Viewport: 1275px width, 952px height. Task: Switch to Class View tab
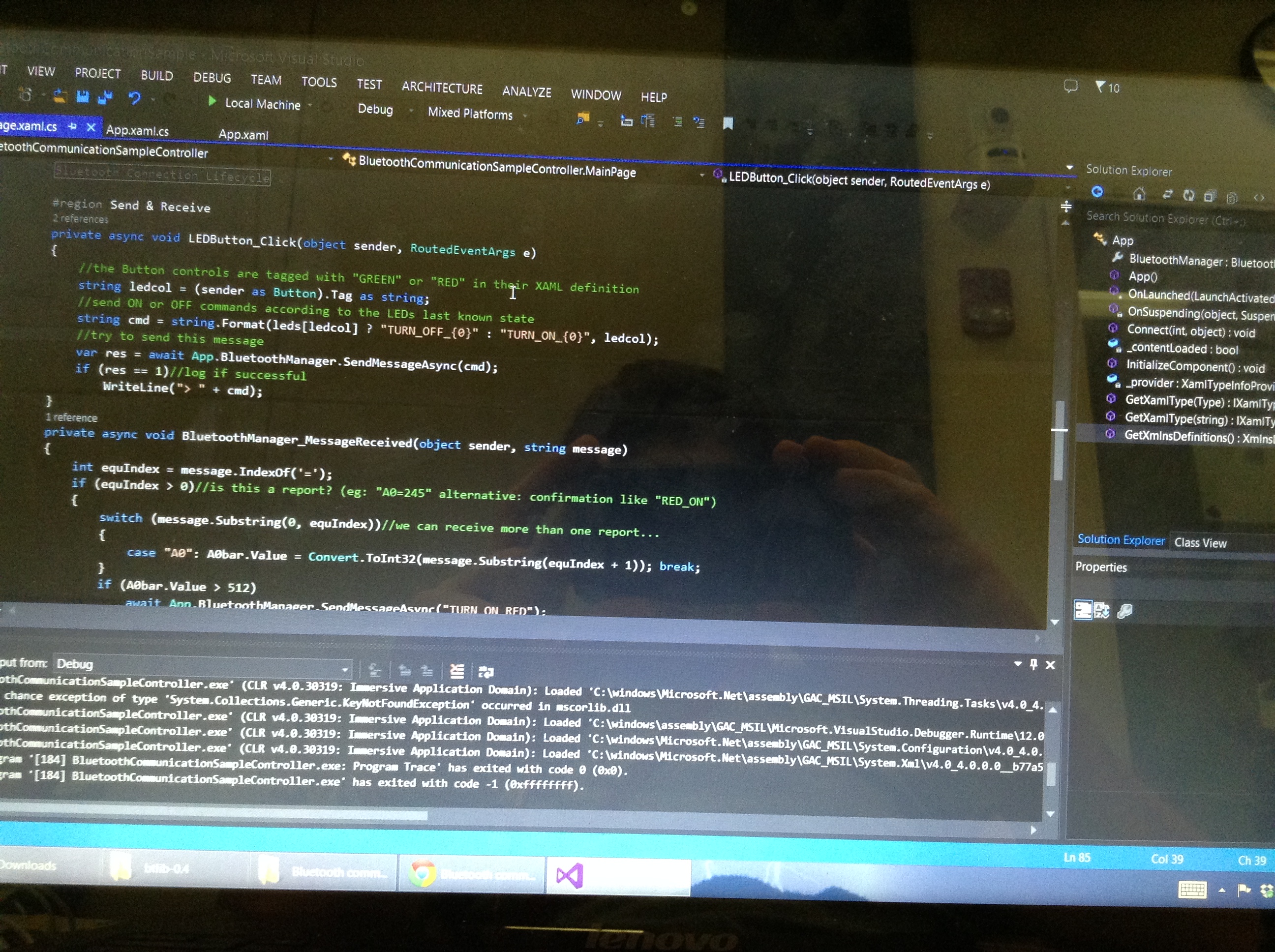click(x=1200, y=543)
